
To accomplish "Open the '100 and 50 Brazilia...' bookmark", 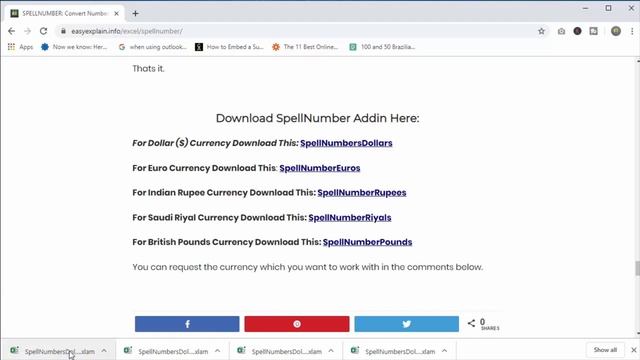I will (382, 47).
